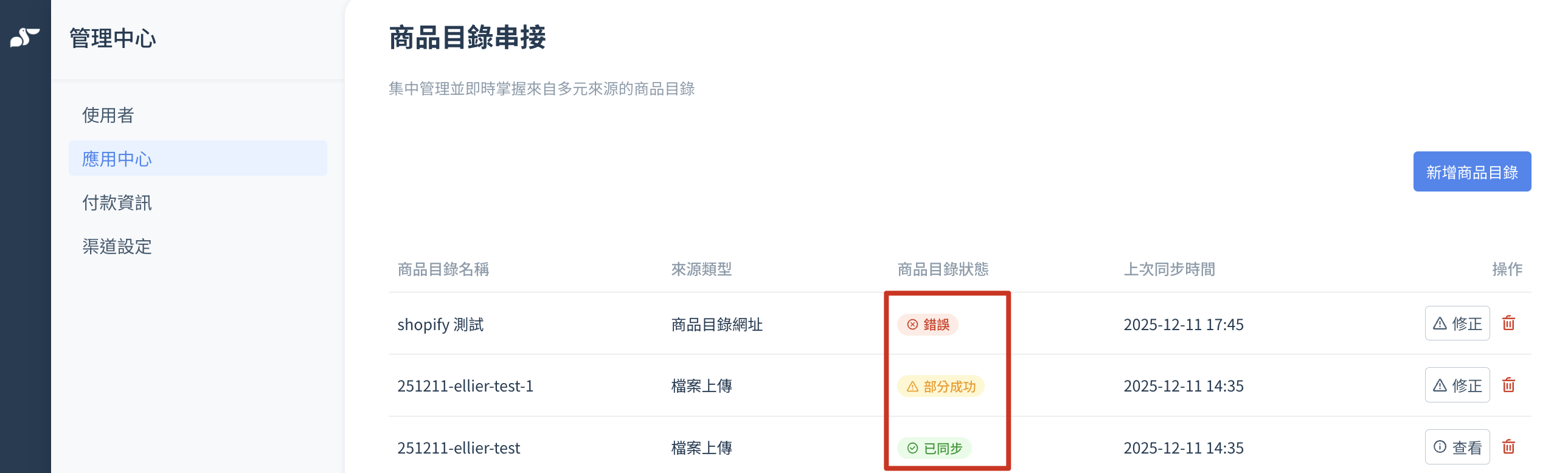Click 修正 button for 251211-ellier-test-1
This screenshot has height=473, width=1568.
click(1457, 385)
